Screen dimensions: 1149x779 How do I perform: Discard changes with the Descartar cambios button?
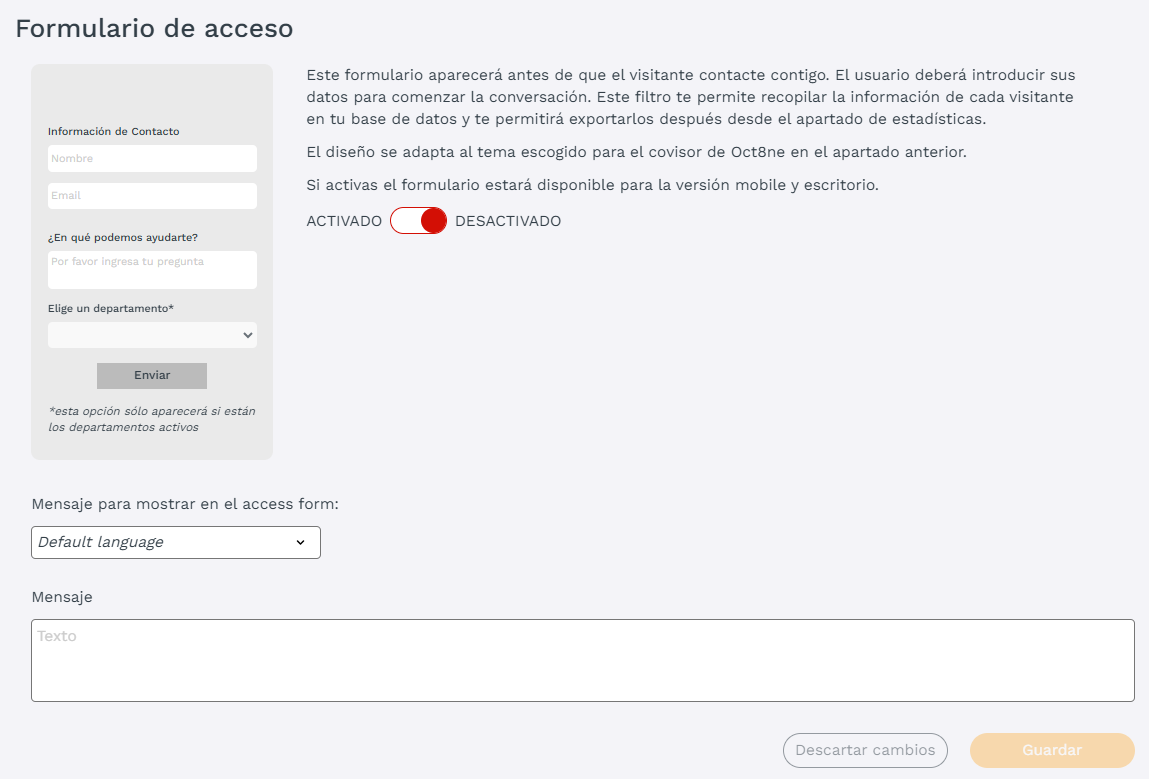[x=865, y=750]
